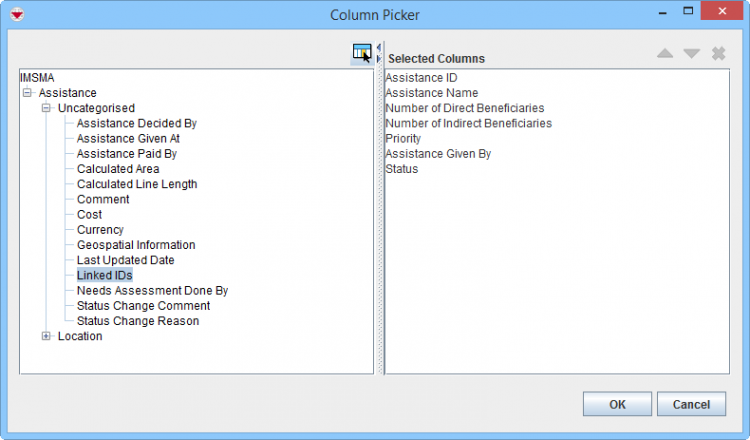This screenshot has height=440, width=750.
Task: Choose Calculated Area in the tree
Action: [118, 169]
